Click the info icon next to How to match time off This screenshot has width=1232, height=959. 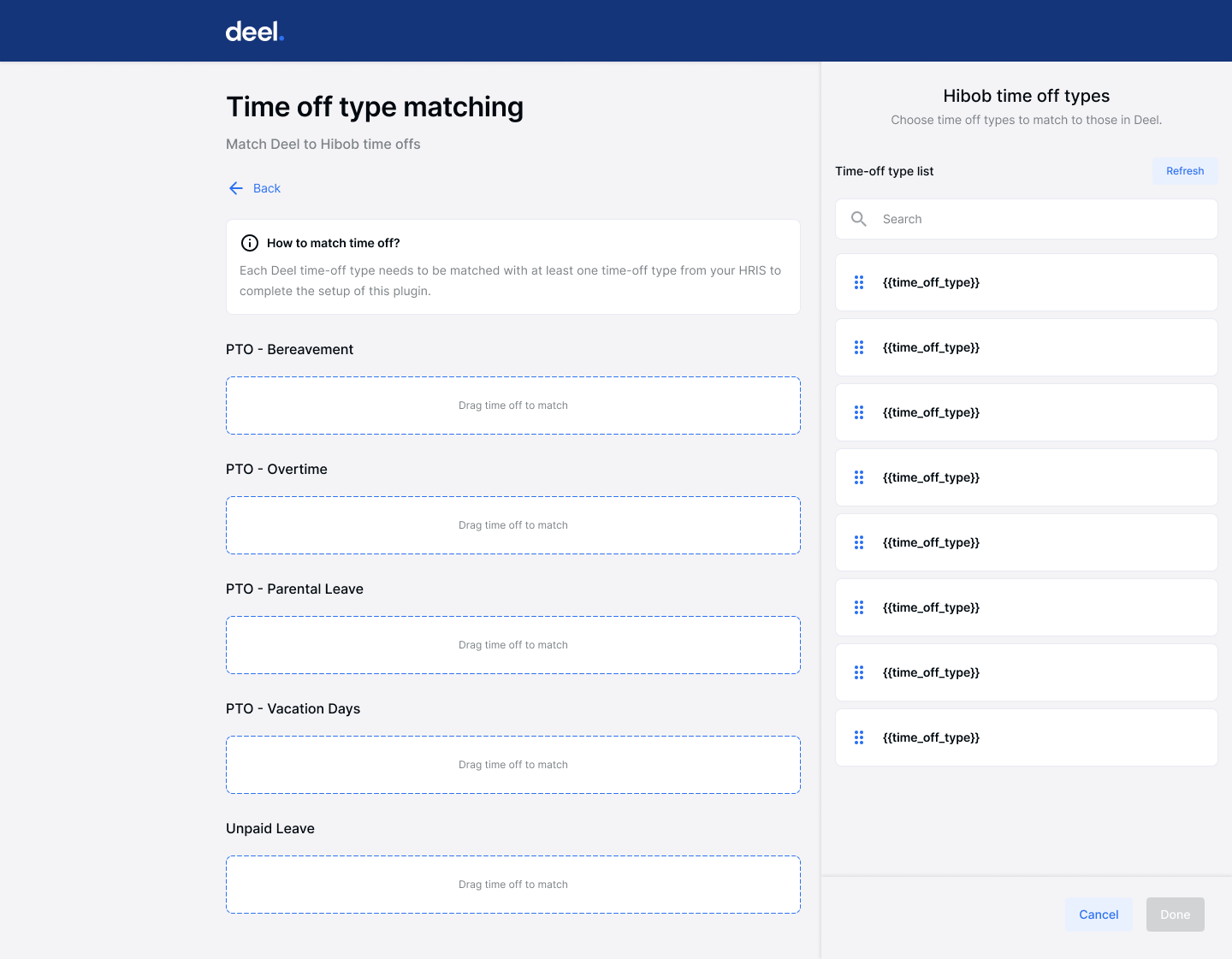click(x=250, y=243)
